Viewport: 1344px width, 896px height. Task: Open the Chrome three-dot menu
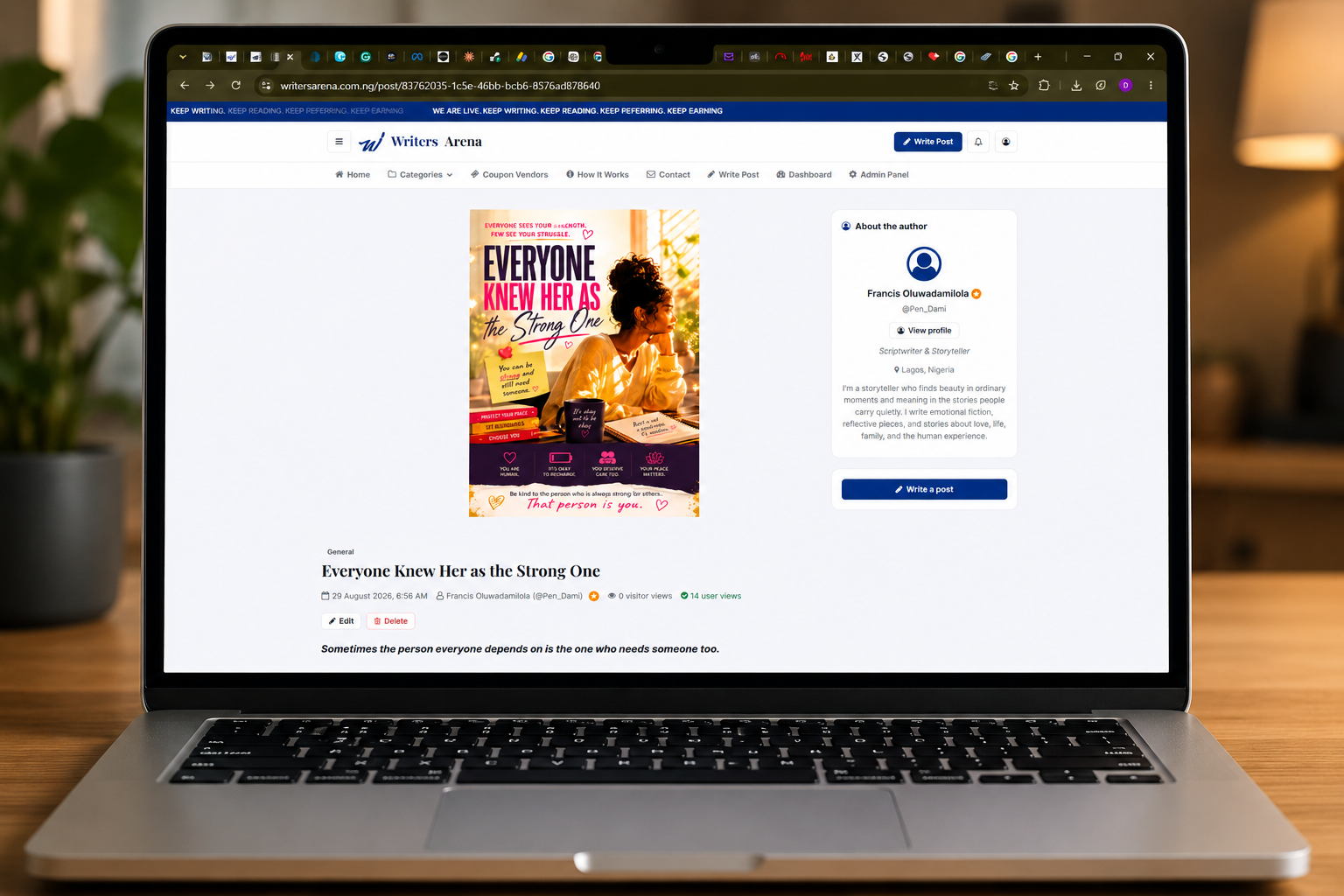click(1151, 86)
